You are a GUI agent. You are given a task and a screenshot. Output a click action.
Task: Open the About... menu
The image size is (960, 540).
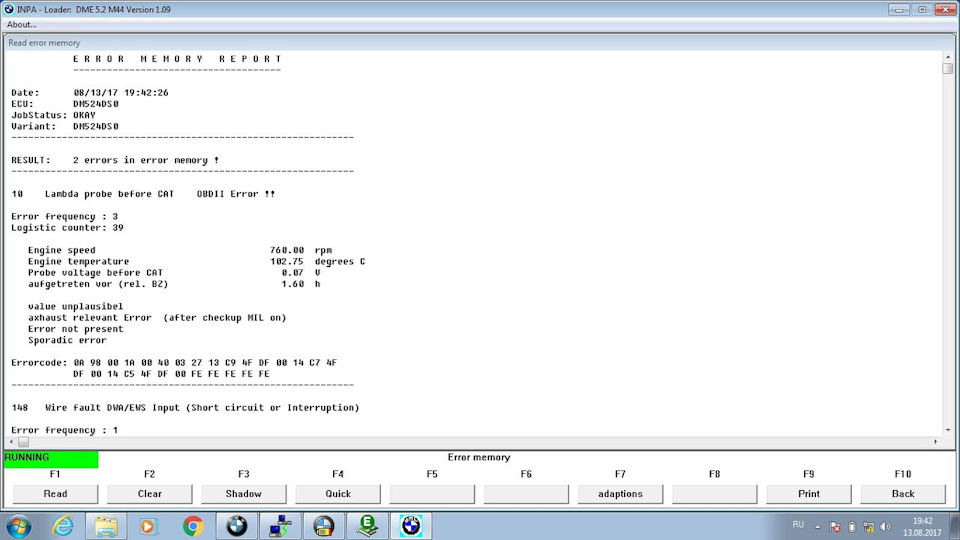coord(21,24)
